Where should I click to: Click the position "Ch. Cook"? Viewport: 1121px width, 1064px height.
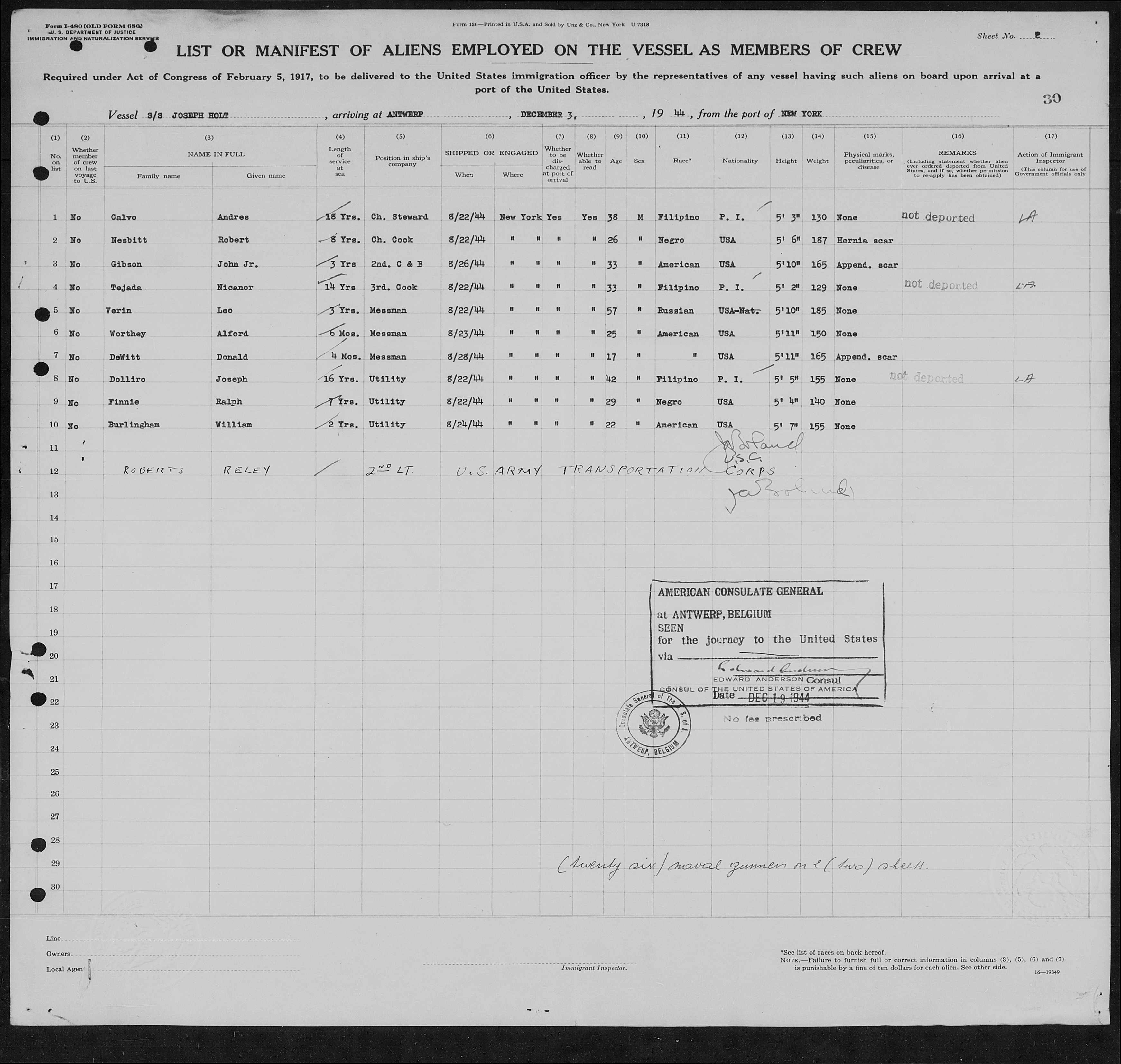pyautogui.click(x=392, y=240)
